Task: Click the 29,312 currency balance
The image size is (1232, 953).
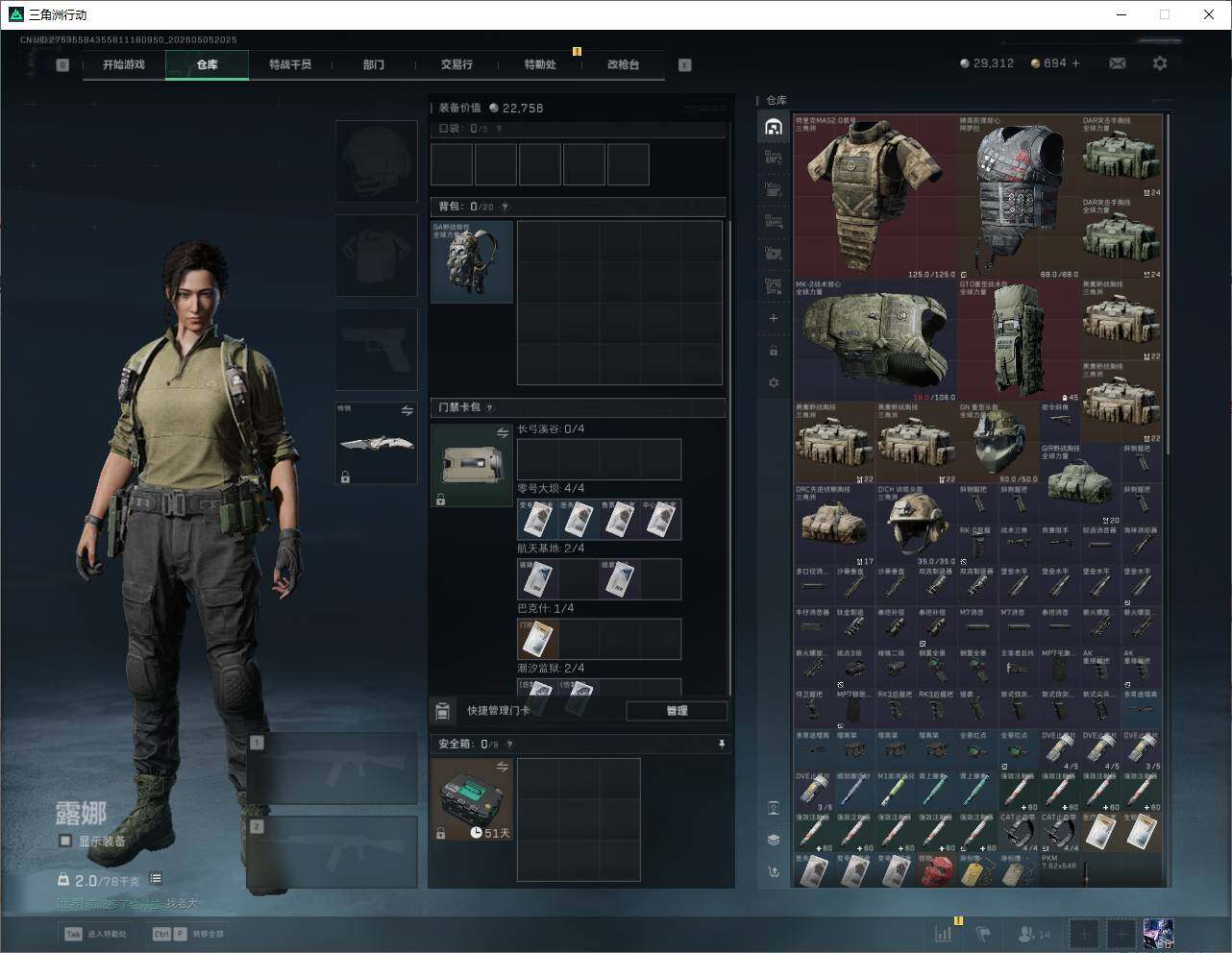Action: click(x=987, y=63)
